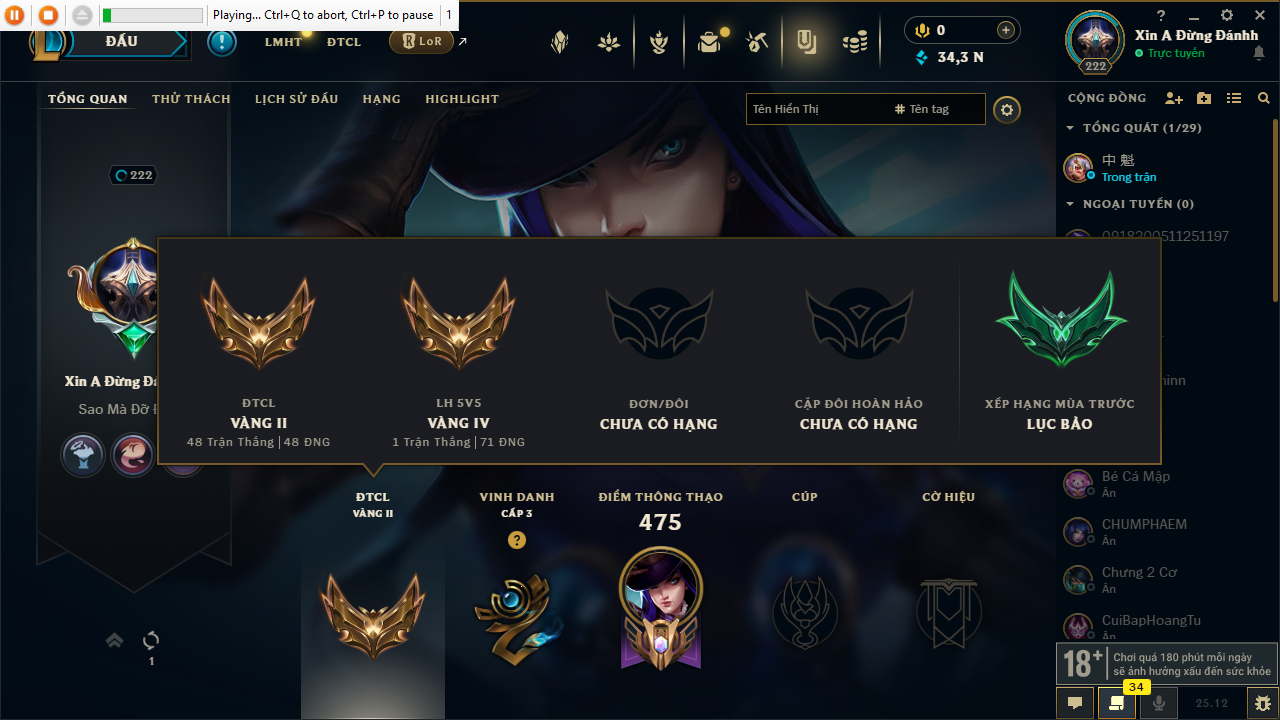Search friends with magnifier icon
Screen dimensions: 1280x720
click(1264, 98)
